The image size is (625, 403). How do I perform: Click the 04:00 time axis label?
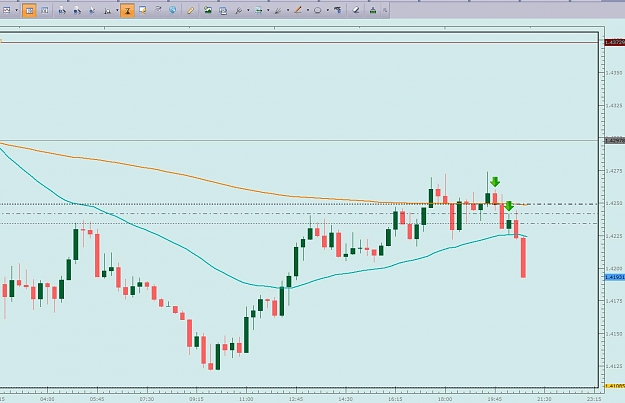[x=47, y=399]
